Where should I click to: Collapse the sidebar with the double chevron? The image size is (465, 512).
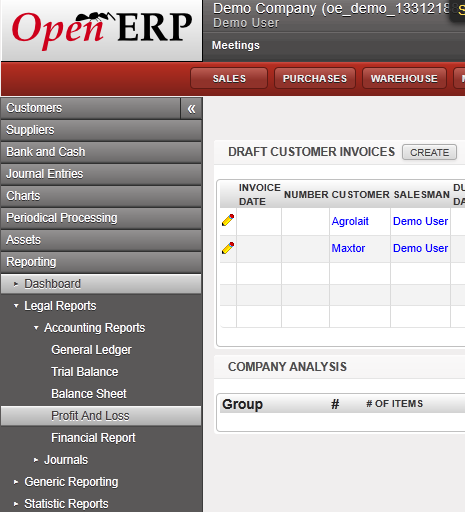click(191, 109)
